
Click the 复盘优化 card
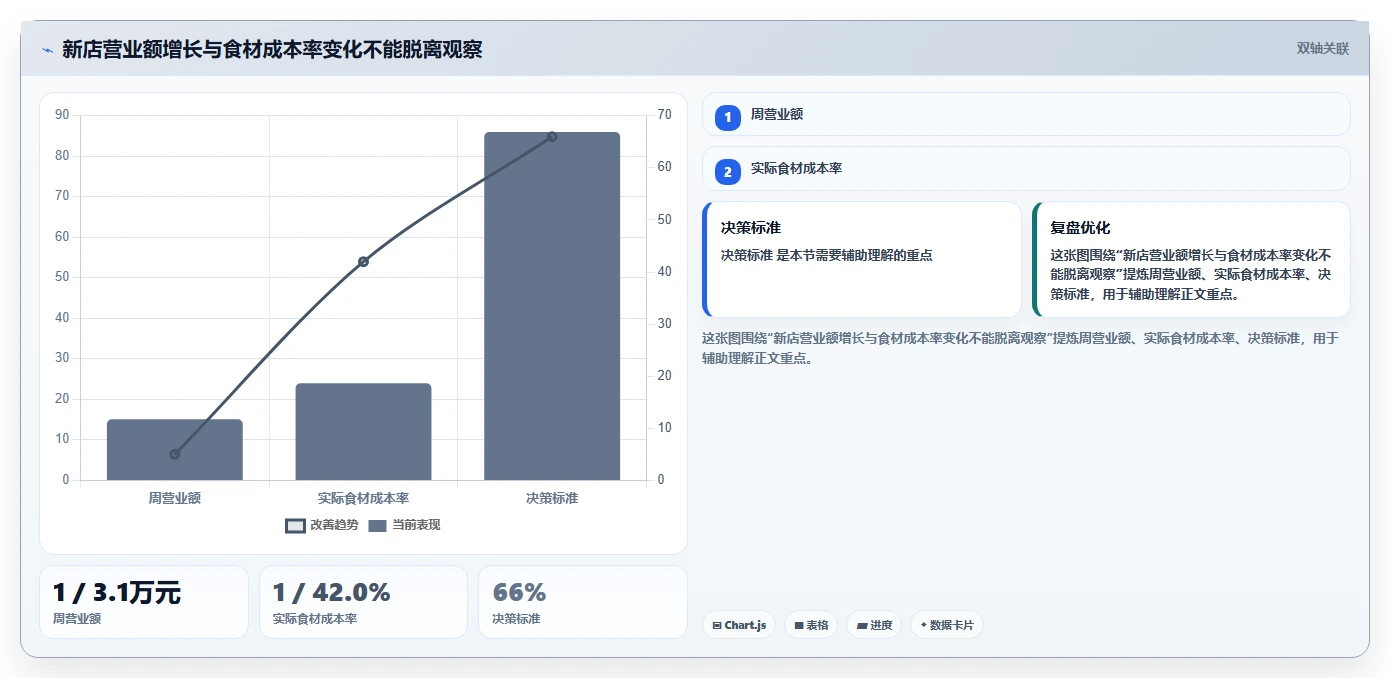1191,260
